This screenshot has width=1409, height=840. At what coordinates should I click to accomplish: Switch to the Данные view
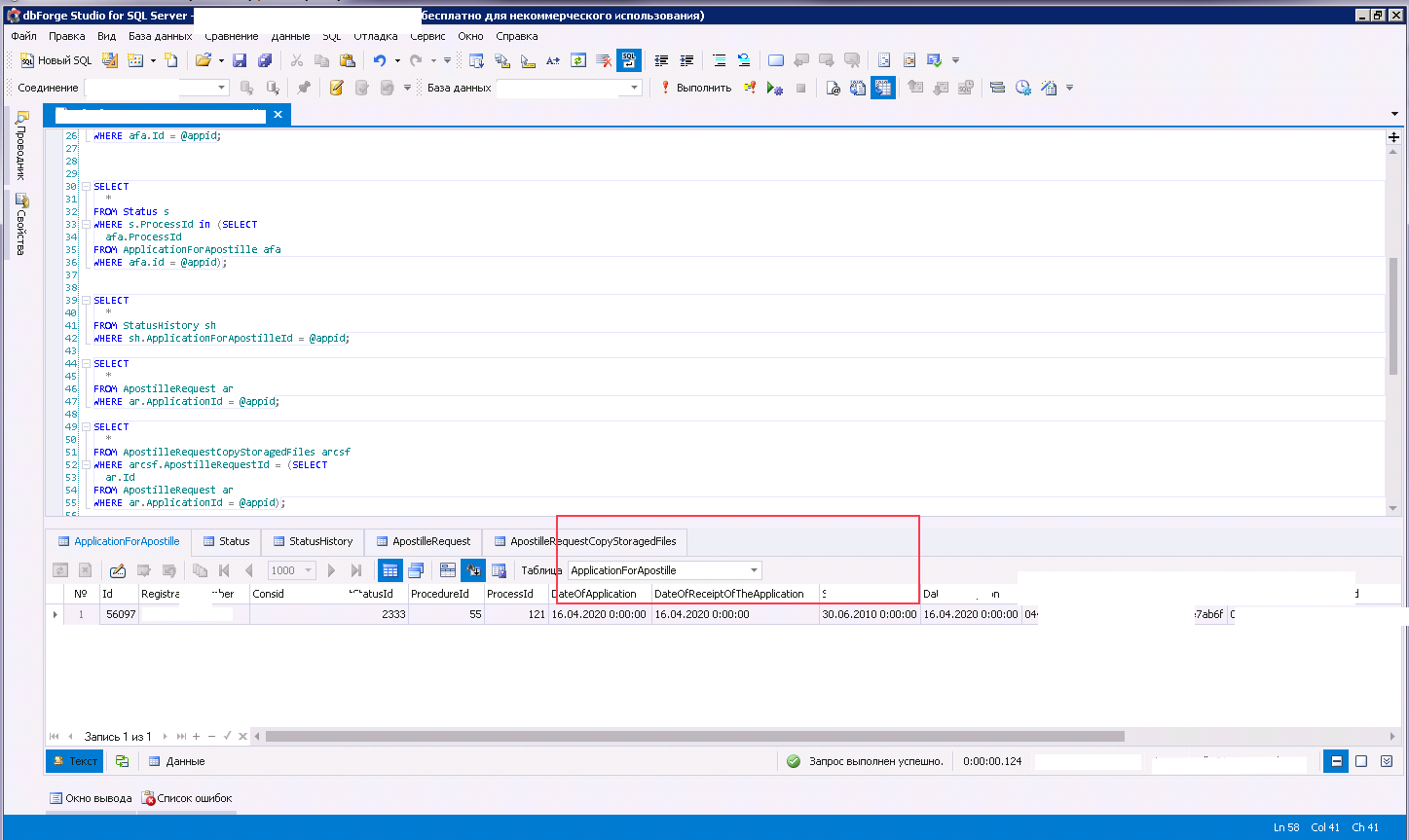176,761
